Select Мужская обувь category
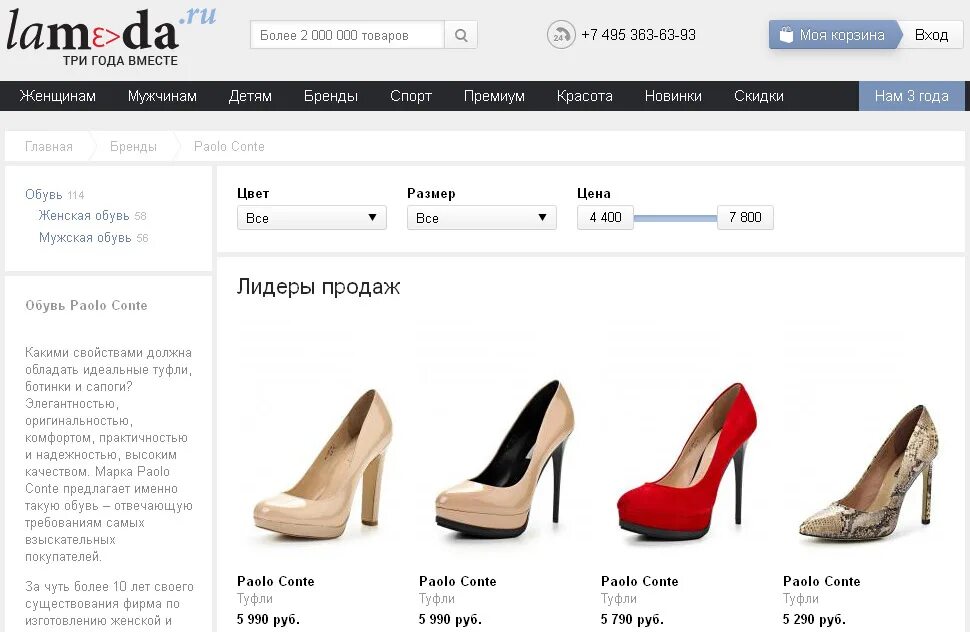 coord(93,237)
